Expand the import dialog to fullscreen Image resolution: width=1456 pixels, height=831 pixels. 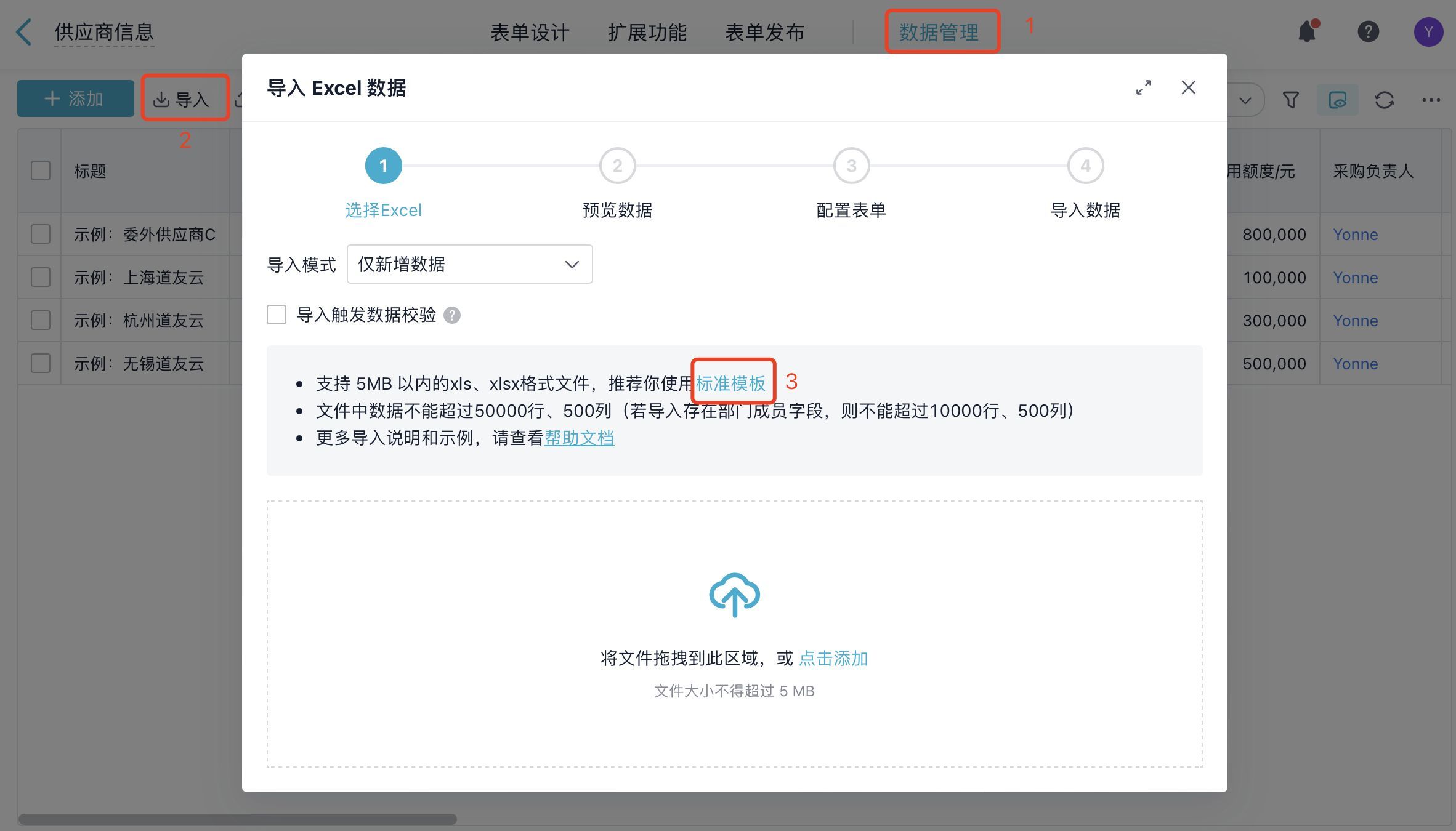click(1143, 87)
